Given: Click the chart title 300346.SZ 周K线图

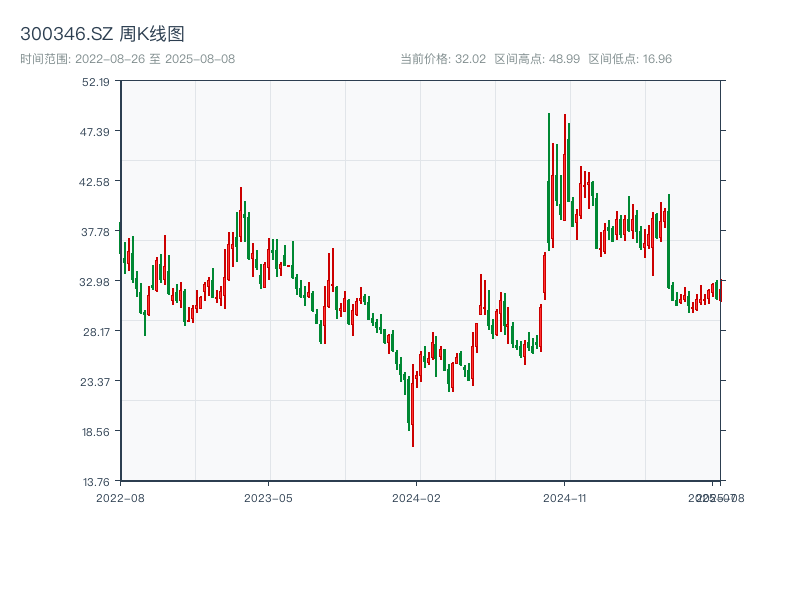Looking at the screenshot, I should pyautogui.click(x=102, y=35).
